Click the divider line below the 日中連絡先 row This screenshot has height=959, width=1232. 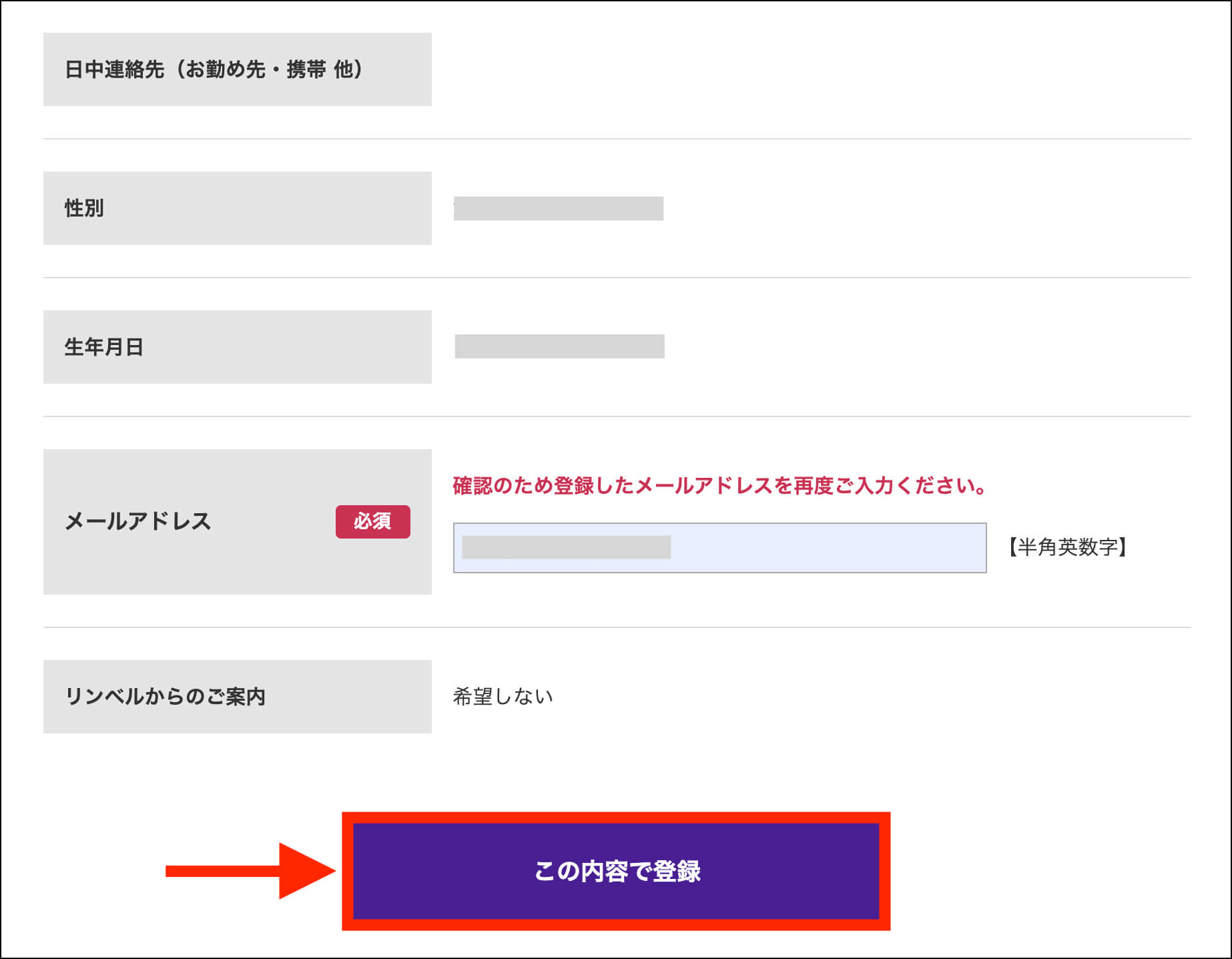tap(617, 139)
